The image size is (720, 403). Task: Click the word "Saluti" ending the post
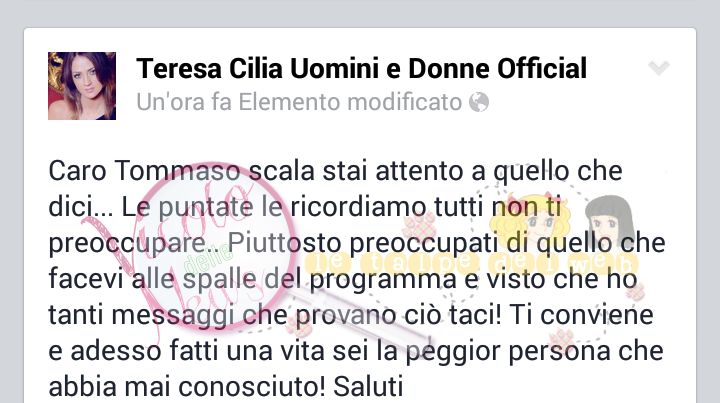[368, 386]
